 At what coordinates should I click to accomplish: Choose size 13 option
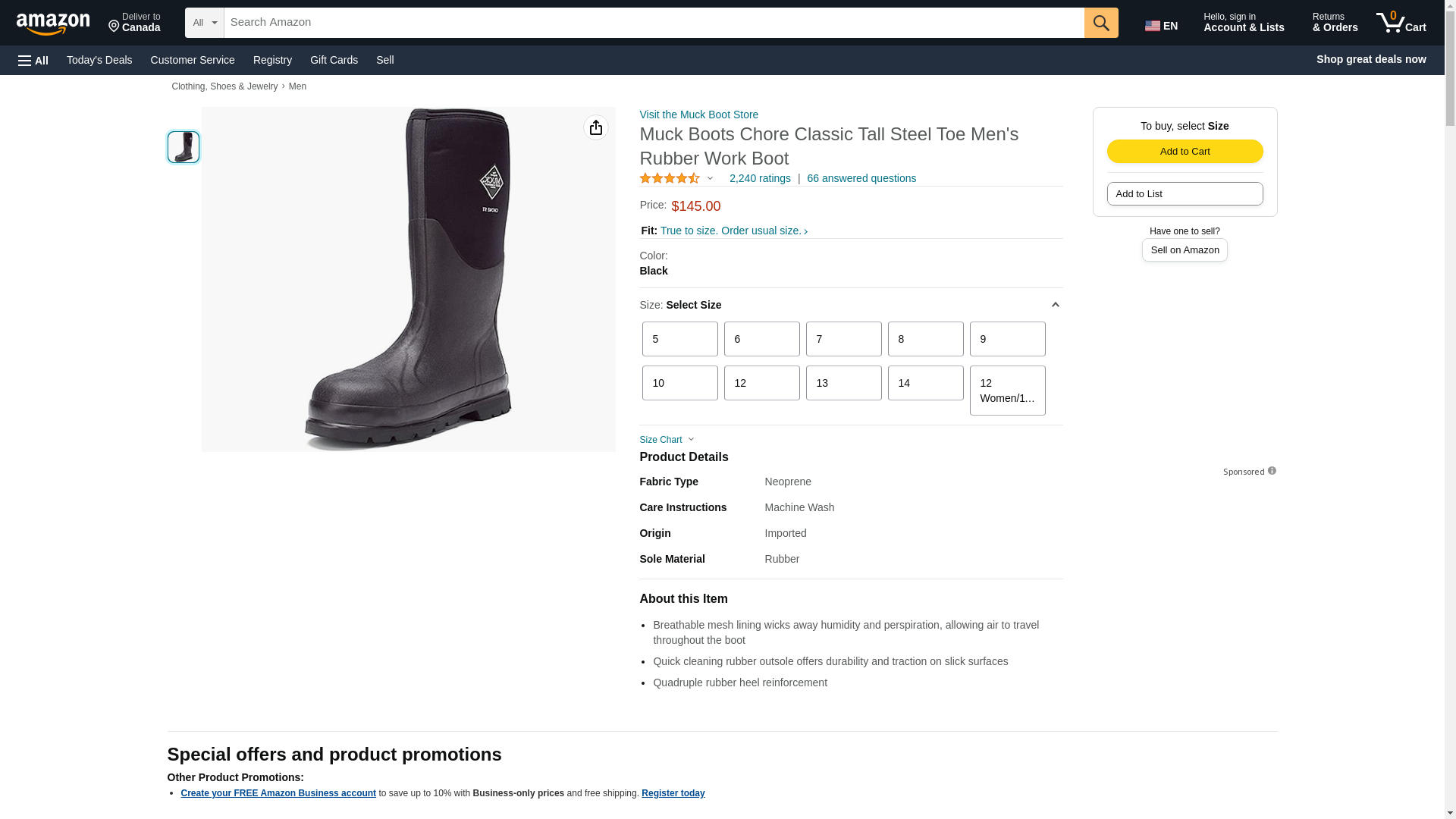(x=843, y=383)
